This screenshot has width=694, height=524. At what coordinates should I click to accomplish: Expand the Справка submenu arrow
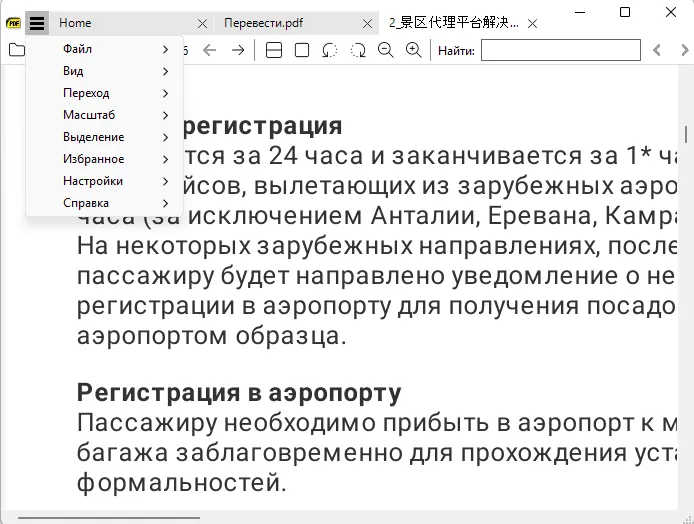pyautogui.click(x=166, y=203)
